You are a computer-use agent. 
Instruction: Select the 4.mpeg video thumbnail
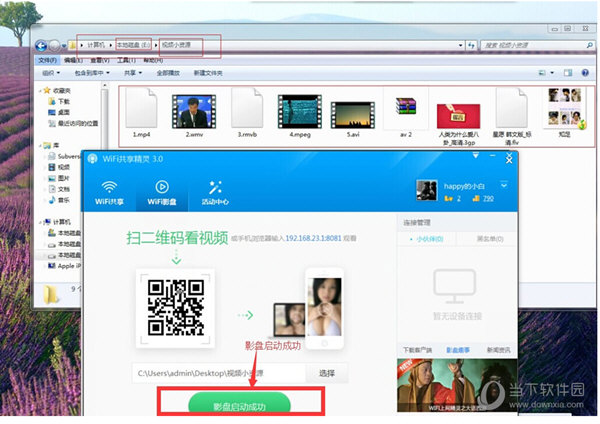pos(300,111)
